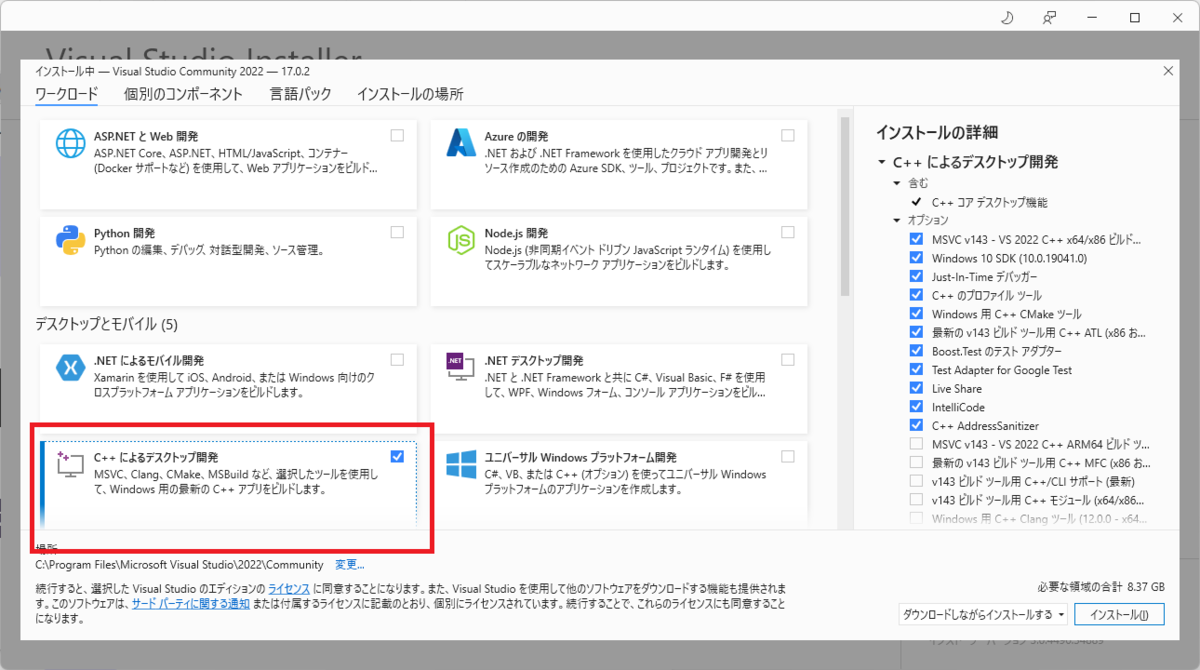Collapse the C++ によるデスクトップ開発 details tree
This screenshot has height=670, width=1200.
click(x=881, y=162)
